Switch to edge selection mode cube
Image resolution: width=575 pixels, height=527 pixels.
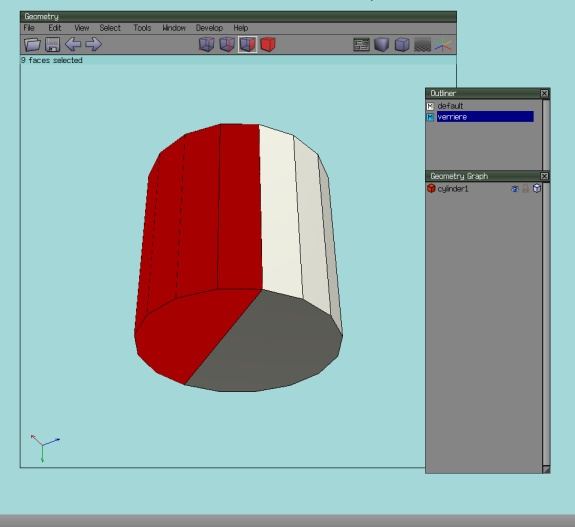point(227,44)
